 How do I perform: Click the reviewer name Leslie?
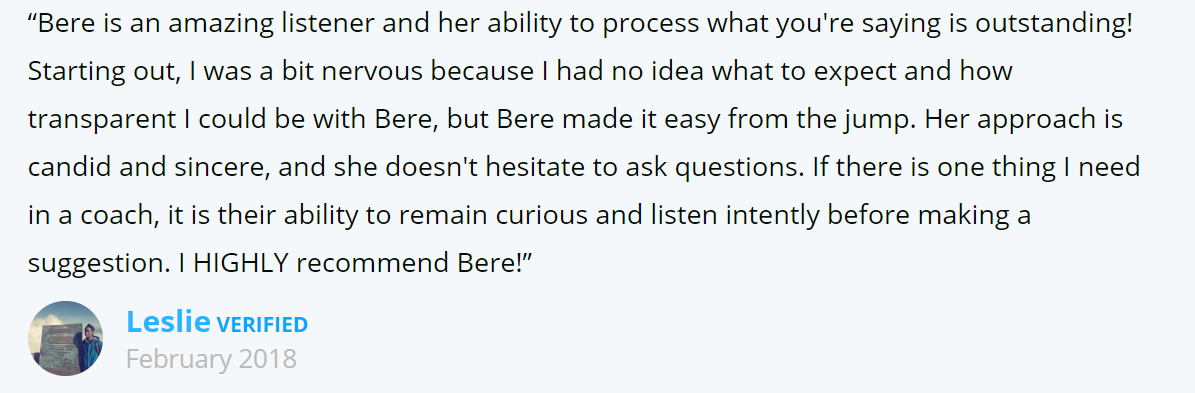[x=168, y=321]
